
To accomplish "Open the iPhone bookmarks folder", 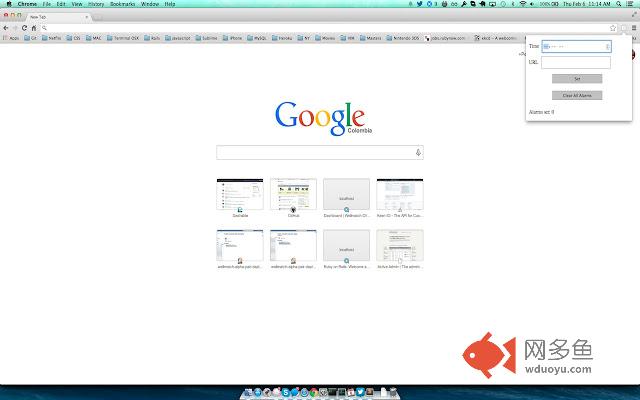I will 233,38.
